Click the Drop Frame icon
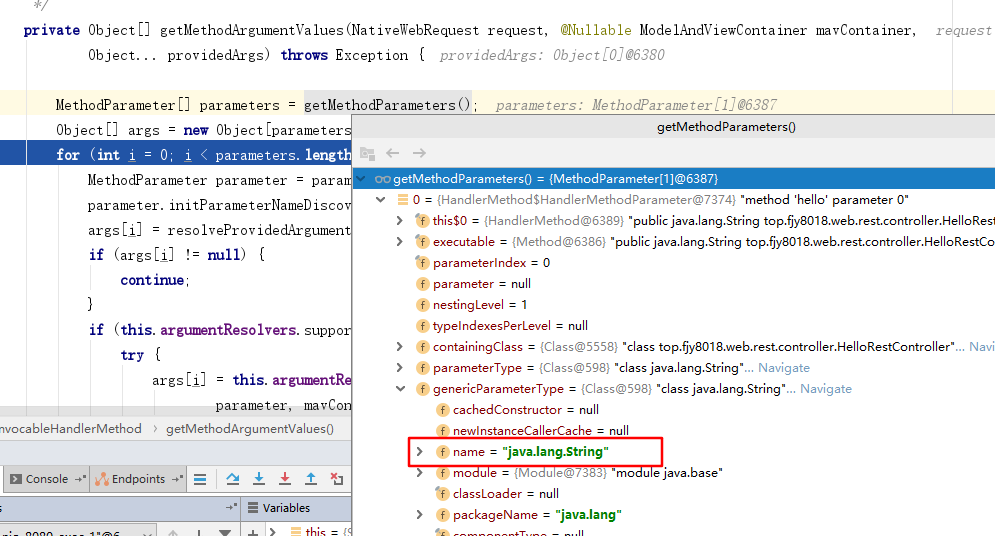This screenshot has height=536, width=995. point(337,479)
